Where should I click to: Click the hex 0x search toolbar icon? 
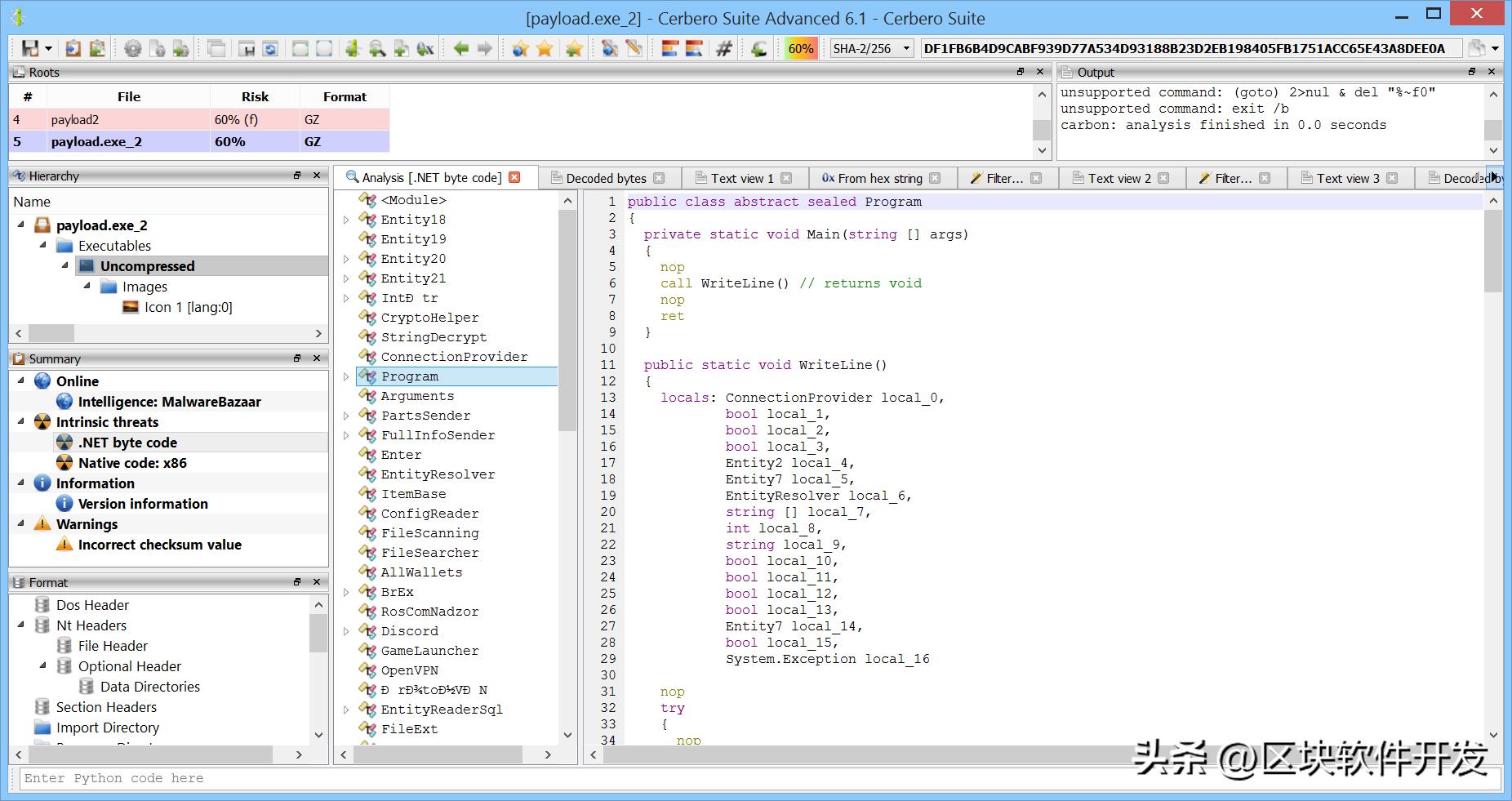tap(425, 48)
